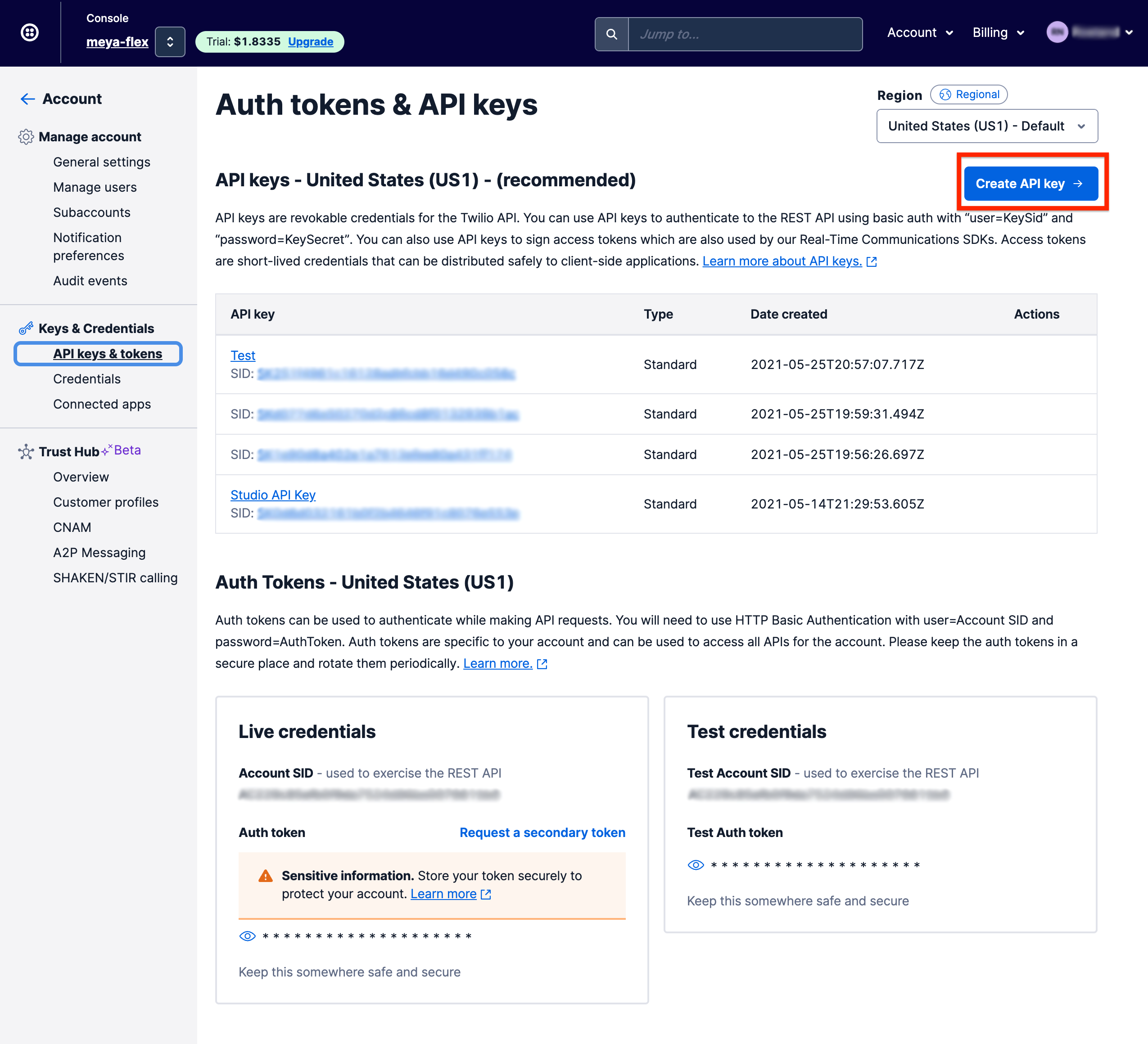The height and width of the screenshot is (1044, 1148).
Task: Click the Twilio logo icon
Action: pyautogui.click(x=30, y=32)
